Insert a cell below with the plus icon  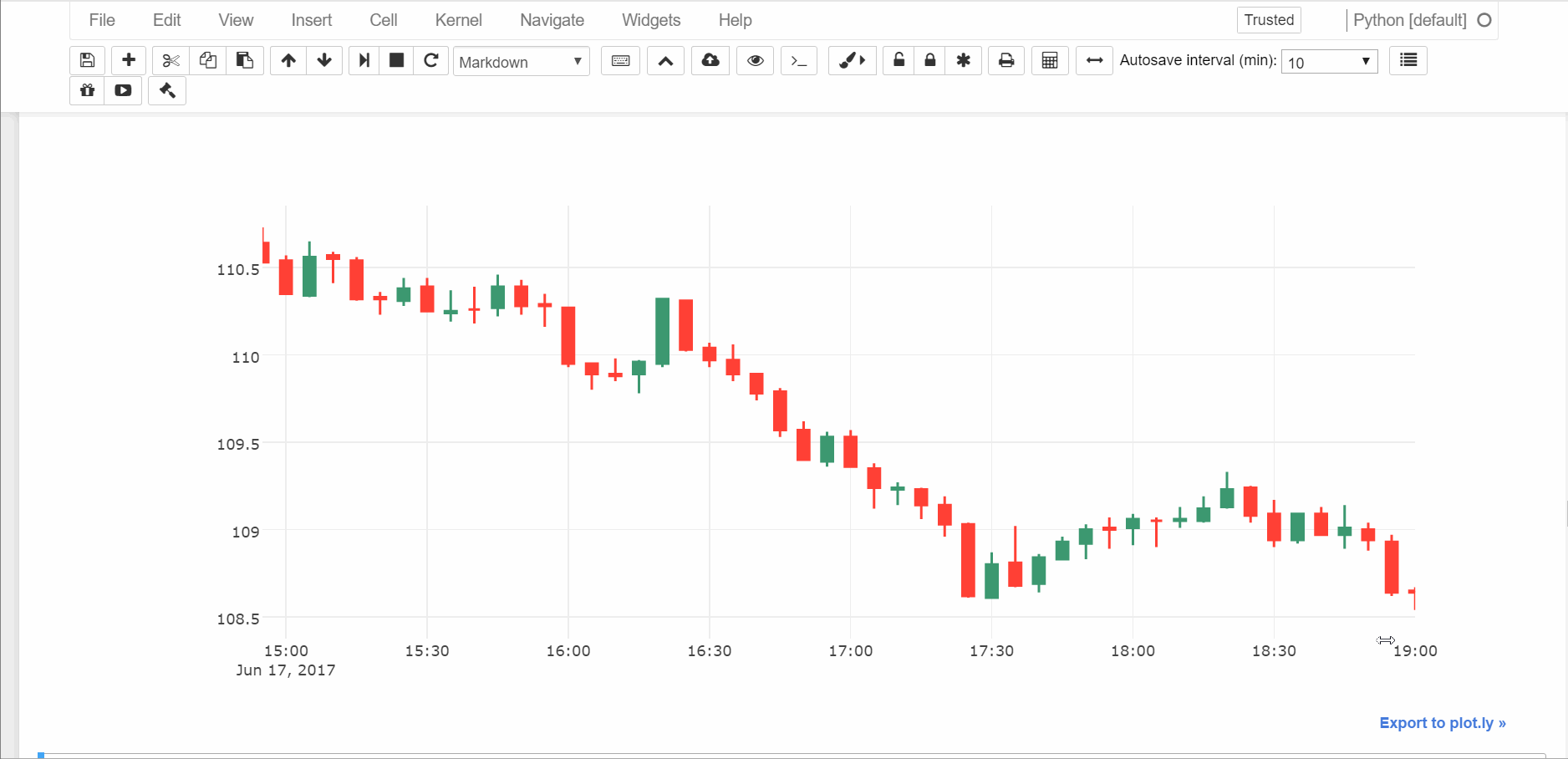click(x=129, y=60)
